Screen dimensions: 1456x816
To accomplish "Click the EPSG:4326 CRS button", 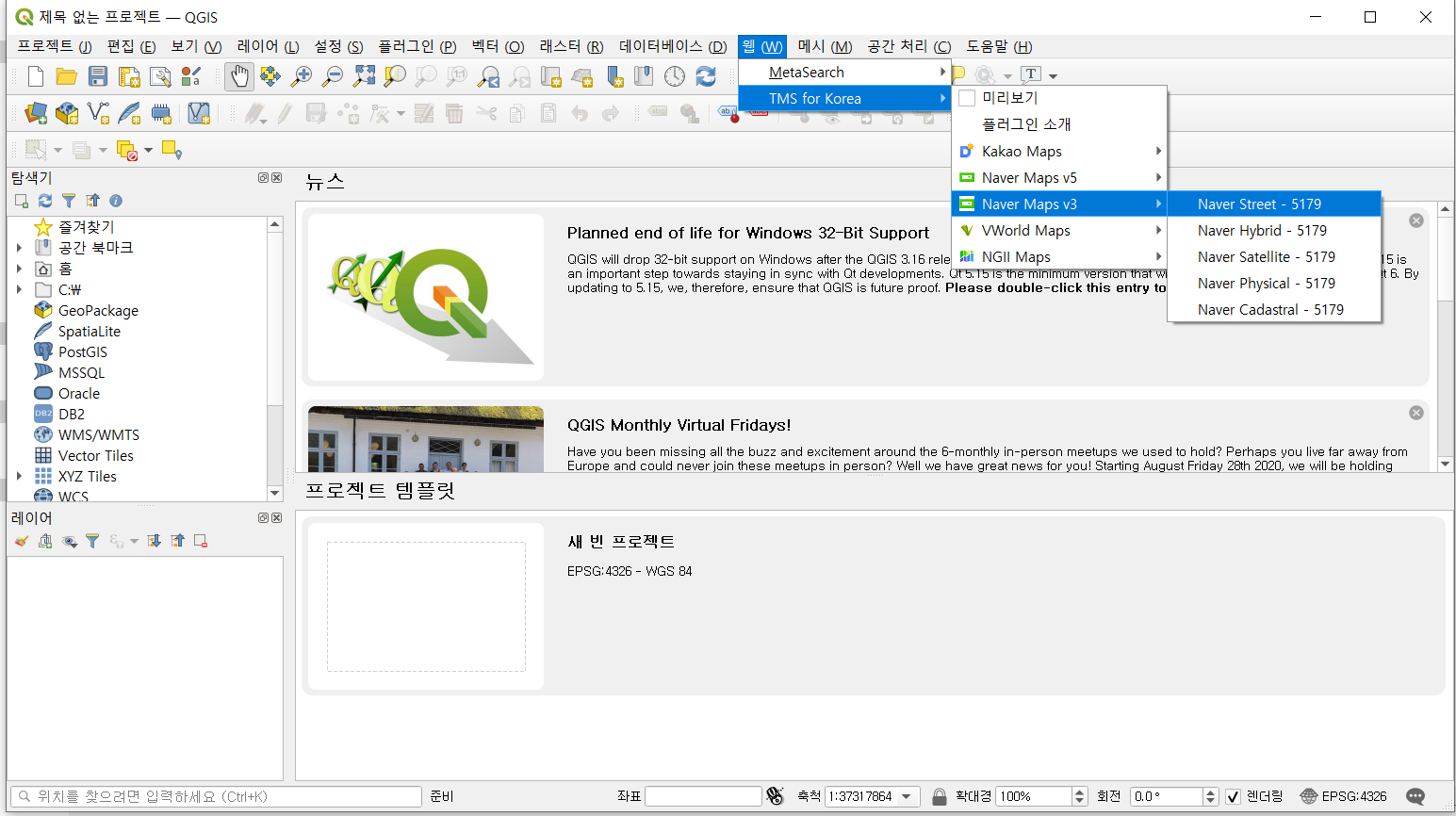I will coord(1344,796).
